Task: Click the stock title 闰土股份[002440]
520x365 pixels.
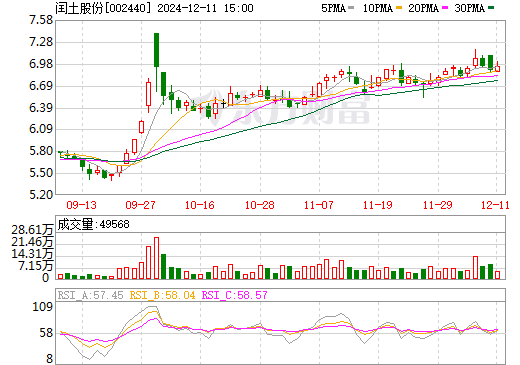Action: point(104,8)
